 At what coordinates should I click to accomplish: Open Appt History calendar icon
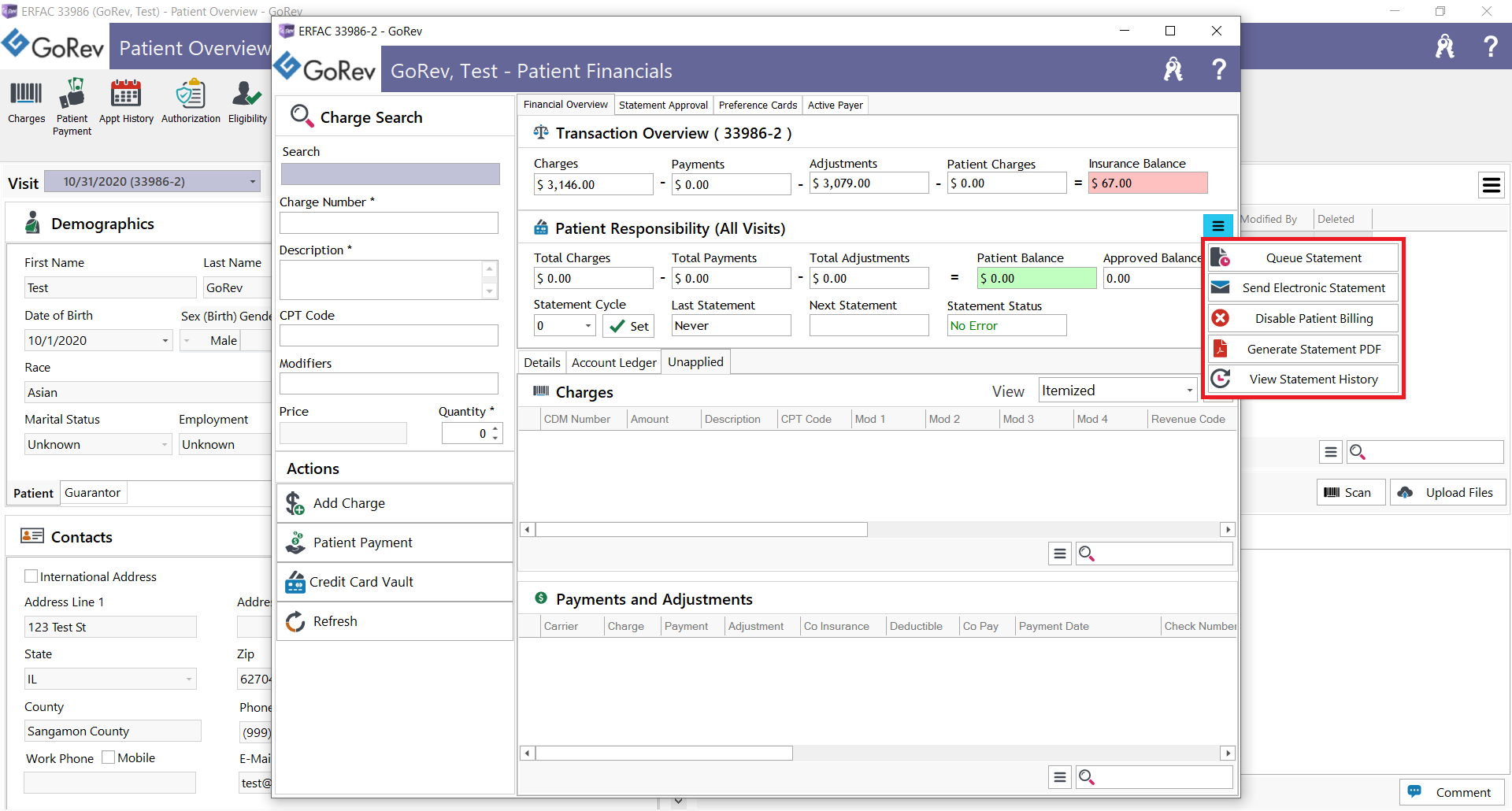[126, 101]
